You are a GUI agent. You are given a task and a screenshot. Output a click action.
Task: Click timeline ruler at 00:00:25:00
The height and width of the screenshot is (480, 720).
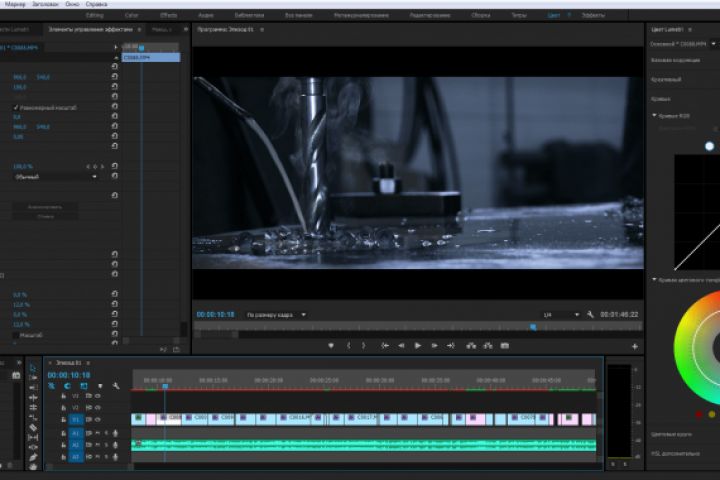(323, 380)
